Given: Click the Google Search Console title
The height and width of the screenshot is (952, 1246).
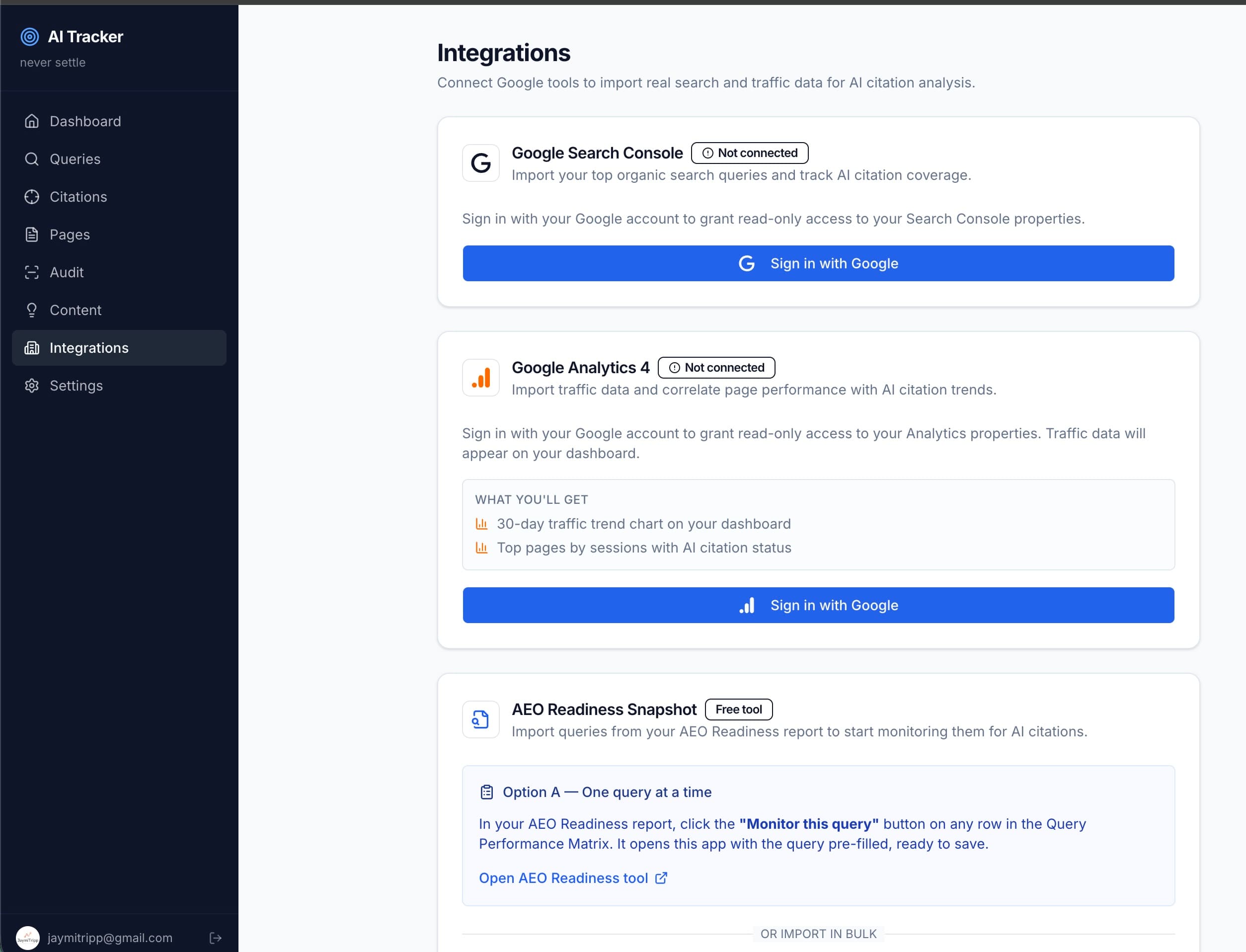Looking at the screenshot, I should [597, 153].
